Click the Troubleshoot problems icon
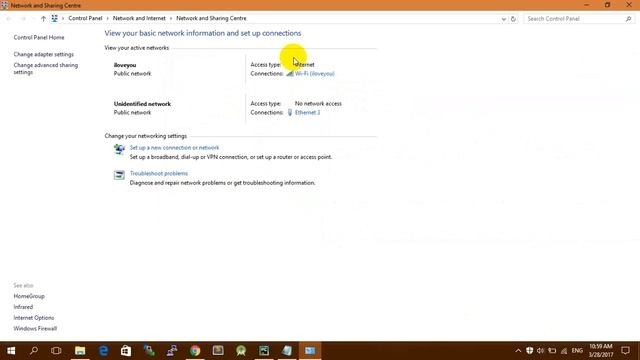This screenshot has width=640, height=360. point(119,175)
